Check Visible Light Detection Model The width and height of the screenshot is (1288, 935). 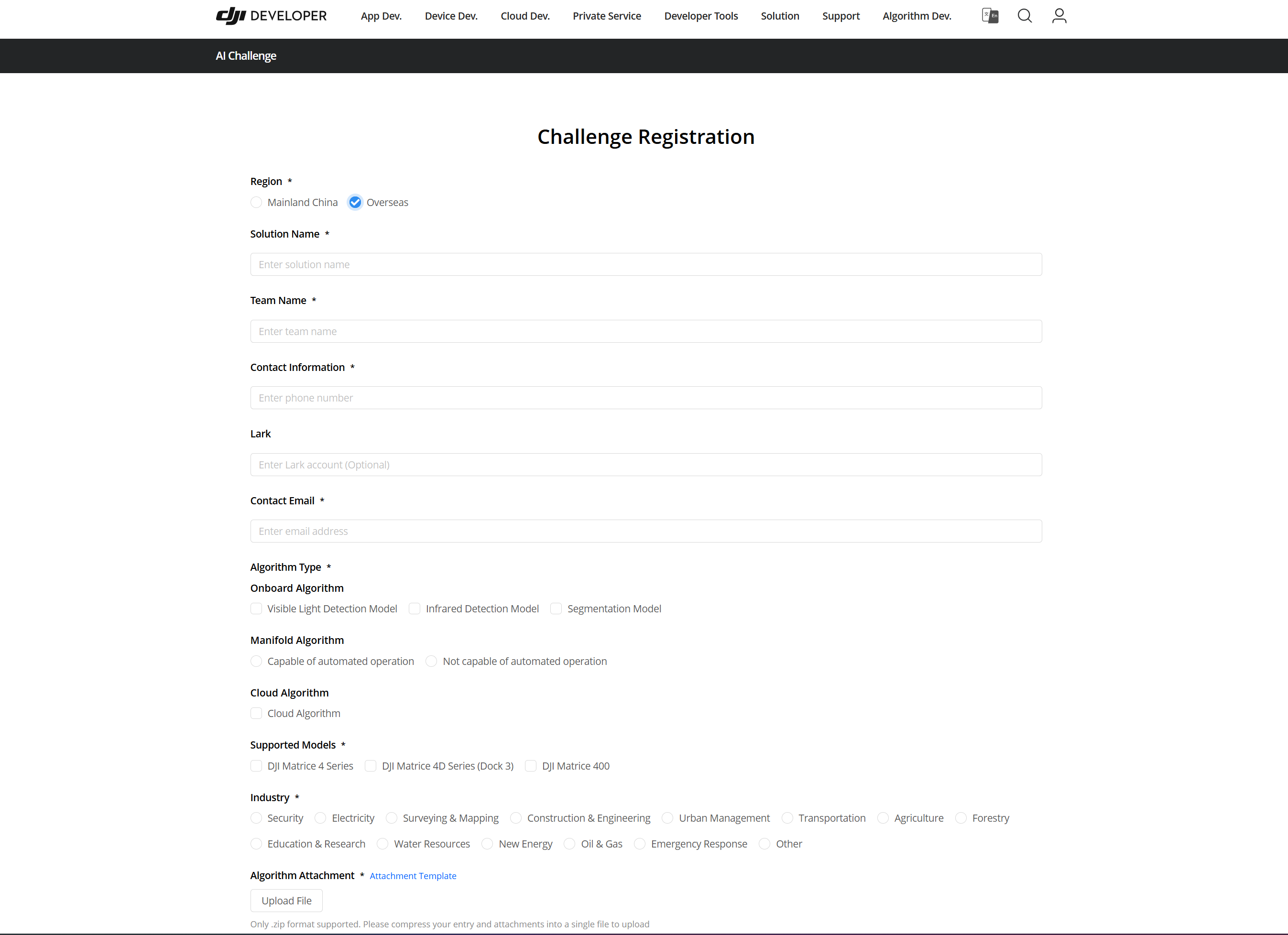(256, 609)
